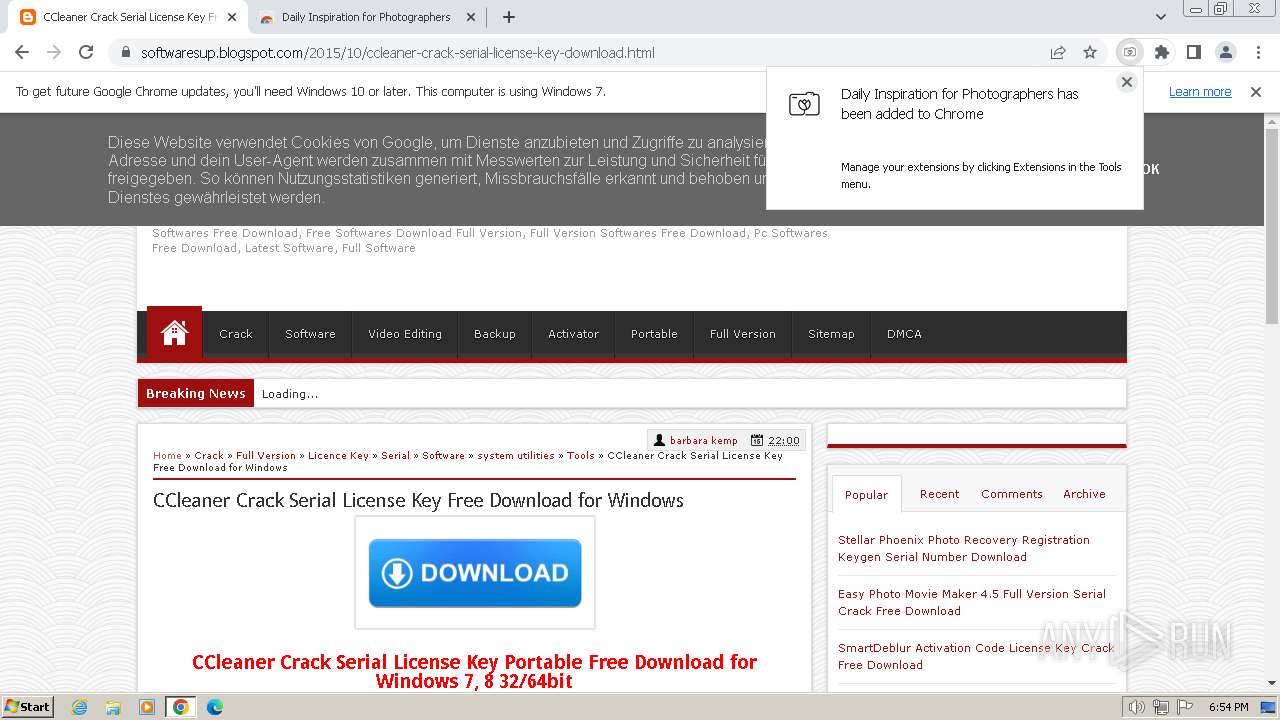Open the Extensions puzzle icon
1280x720 pixels.
(x=1162, y=52)
